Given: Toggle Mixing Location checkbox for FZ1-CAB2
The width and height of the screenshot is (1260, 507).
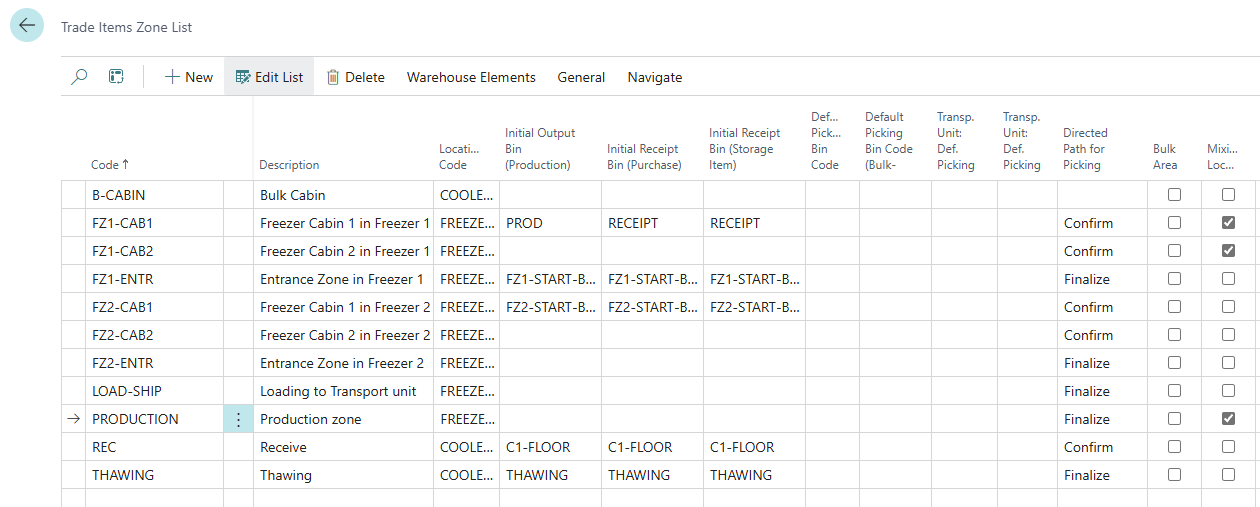Looking at the screenshot, I should [x=1228, y=251].
